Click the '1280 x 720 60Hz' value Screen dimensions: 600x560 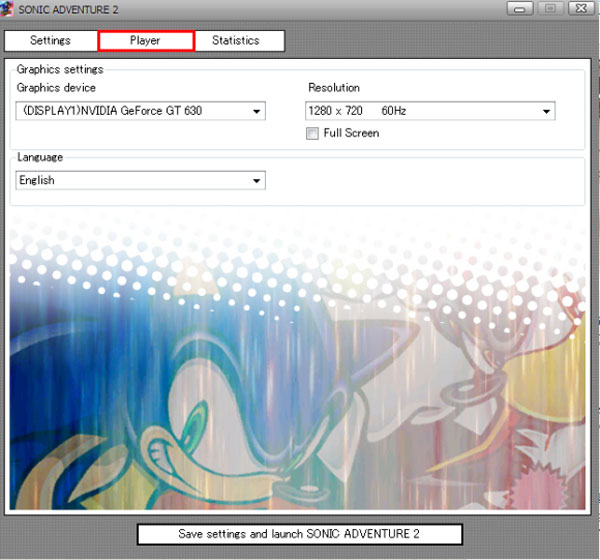click(x=357, y=111)
